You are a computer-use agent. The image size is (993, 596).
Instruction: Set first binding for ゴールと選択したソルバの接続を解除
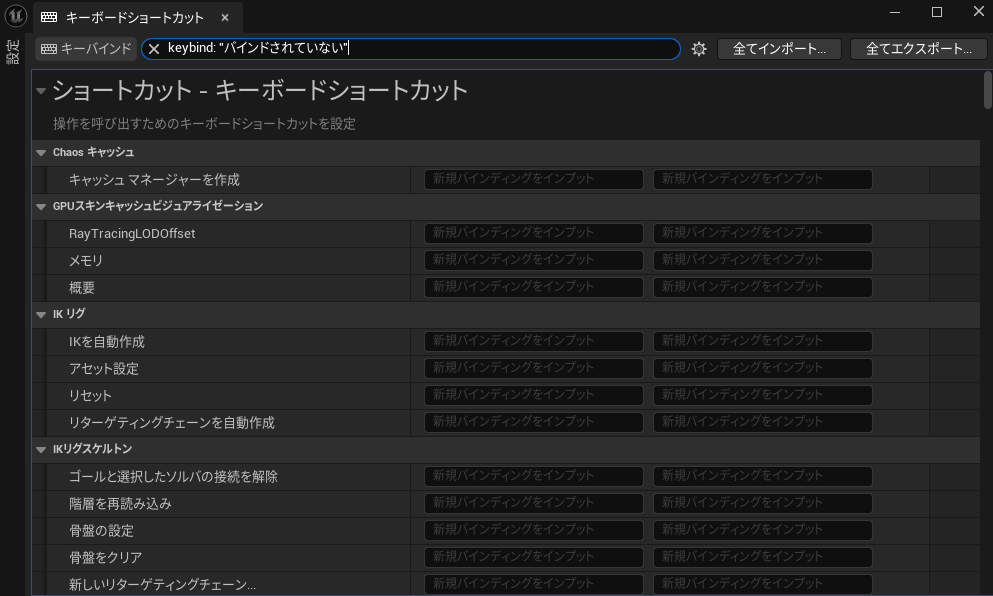tap(534, 476)
